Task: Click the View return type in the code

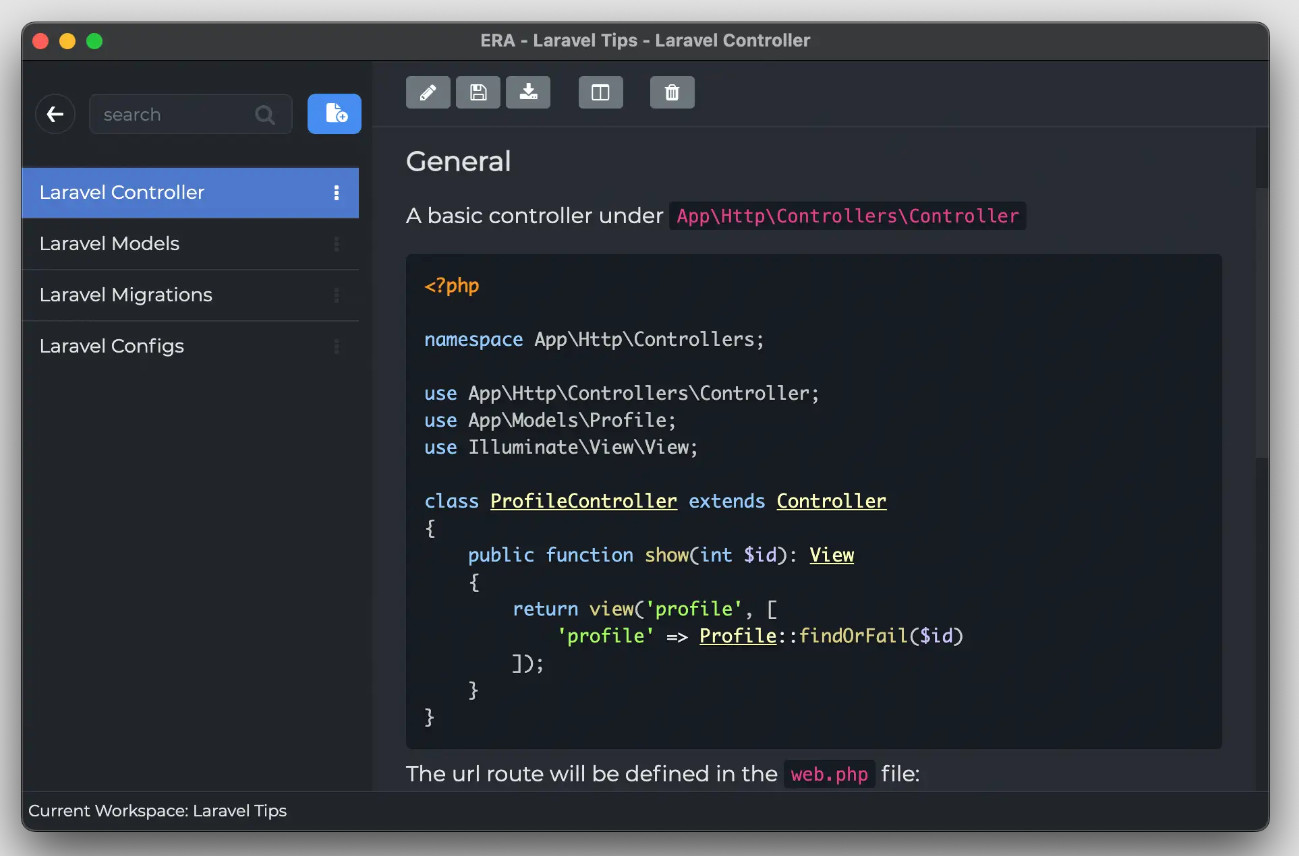Action: pyautogui.click(x=832, y=555)
